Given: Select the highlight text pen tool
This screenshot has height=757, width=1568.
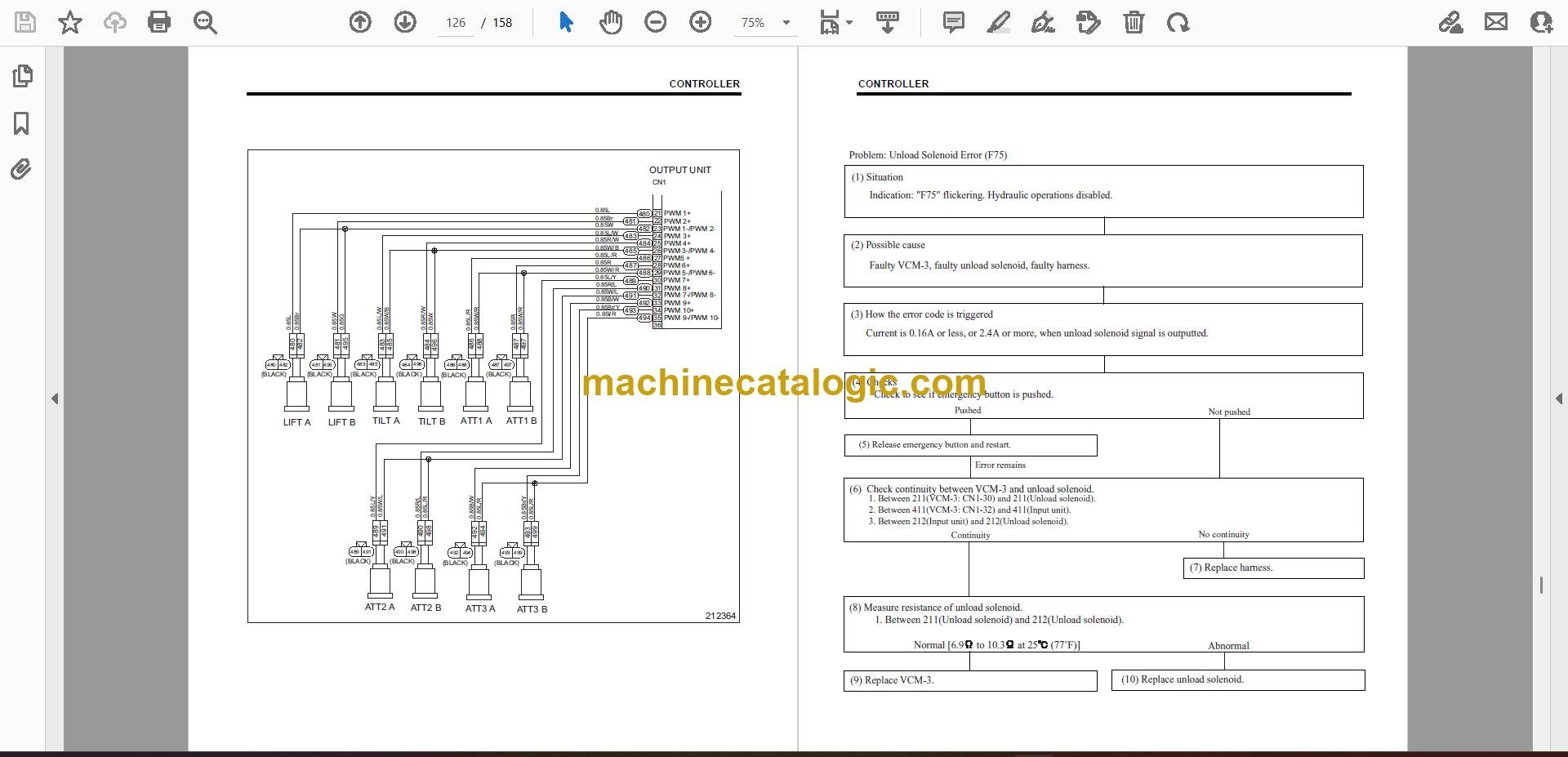Looking at the screenshot, I should tap(998, 22).
